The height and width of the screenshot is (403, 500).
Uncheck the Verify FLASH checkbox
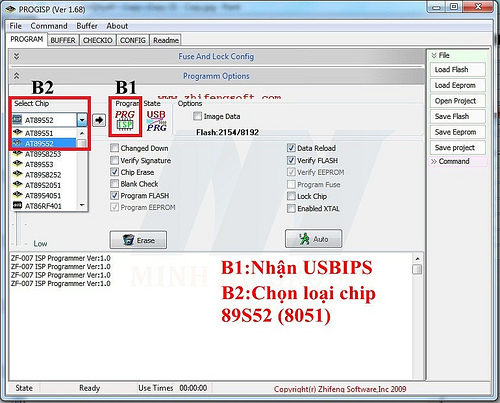(291, 160)
